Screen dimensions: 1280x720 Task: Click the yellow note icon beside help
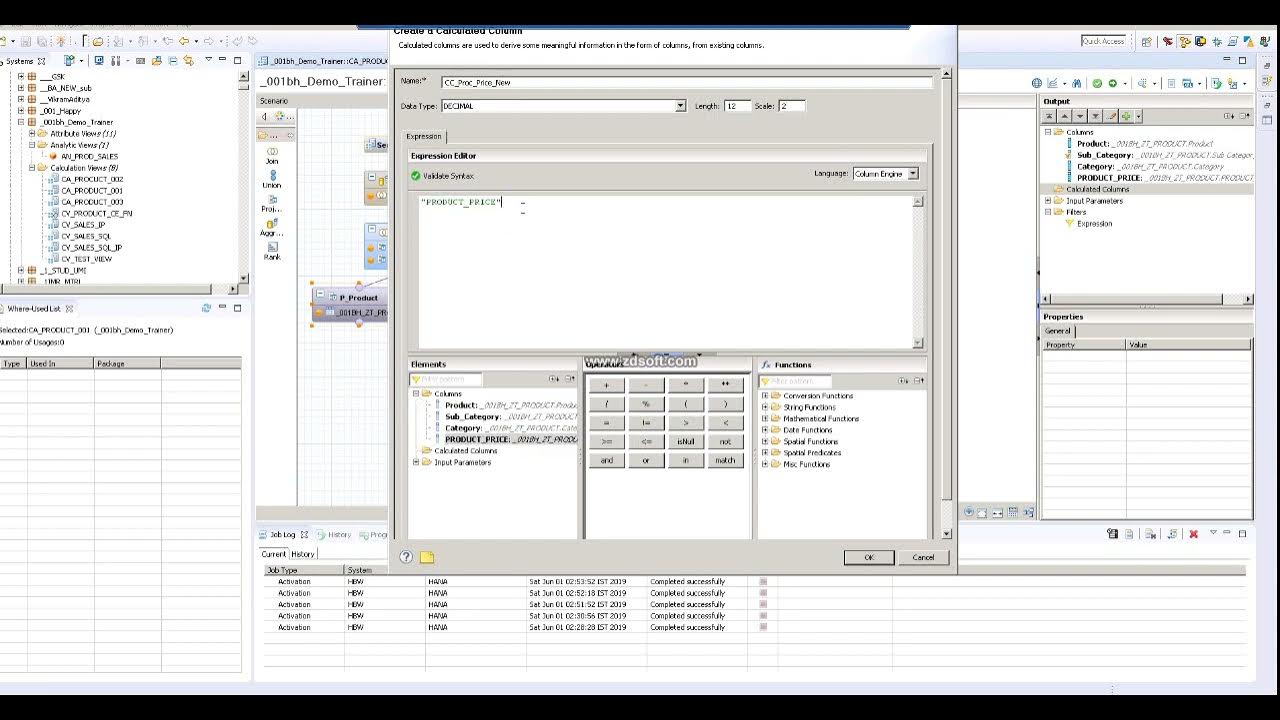pos(427,557)
